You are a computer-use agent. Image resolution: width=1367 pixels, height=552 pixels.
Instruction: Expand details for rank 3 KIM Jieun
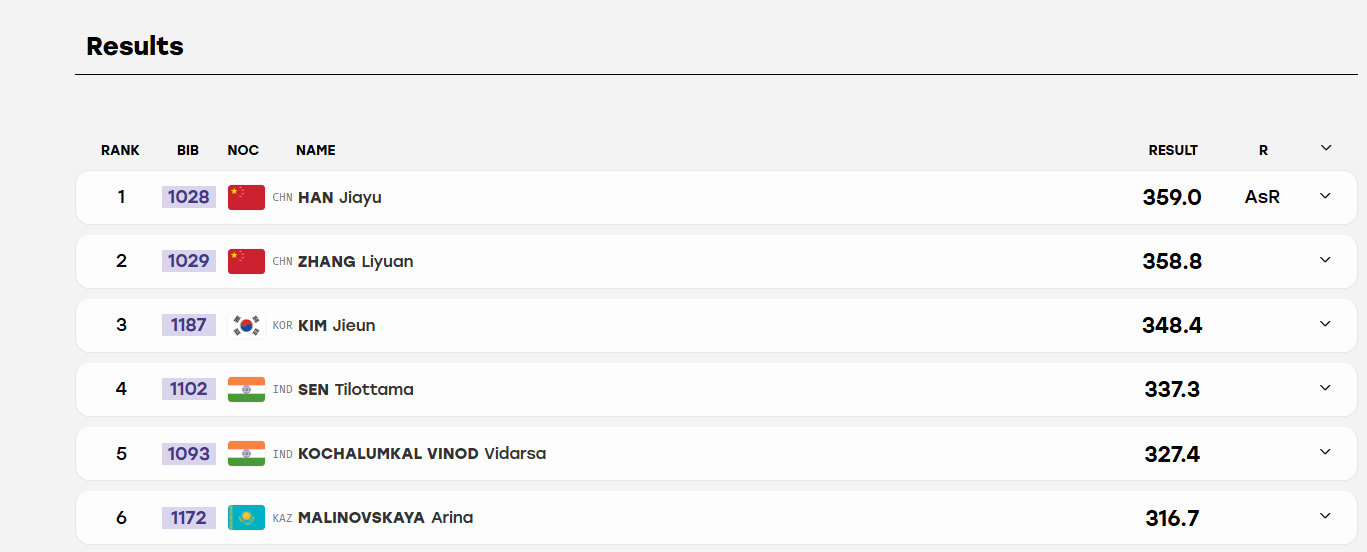click(x=1325, y=324)
